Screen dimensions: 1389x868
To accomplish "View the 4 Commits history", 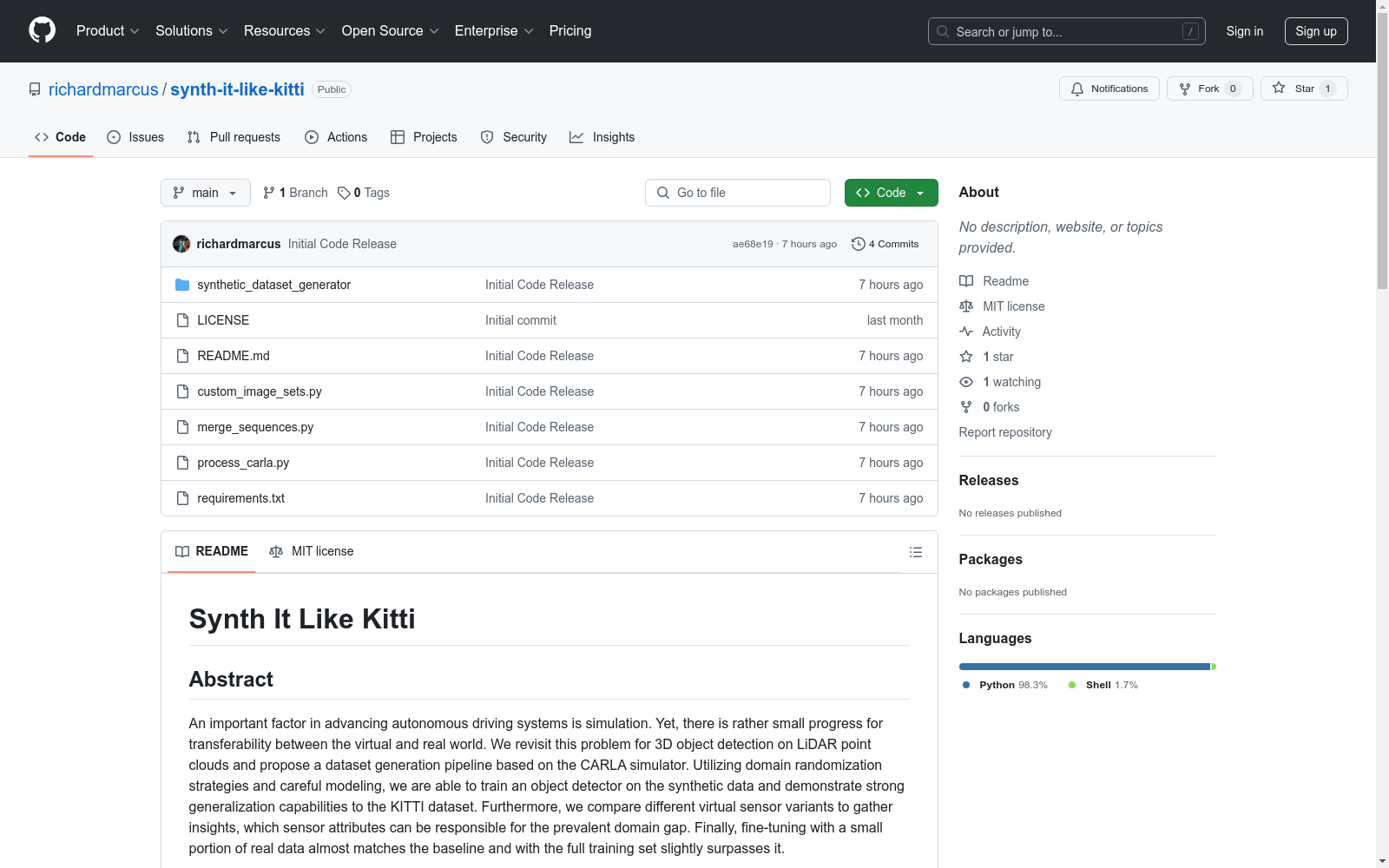I will 885,244.
